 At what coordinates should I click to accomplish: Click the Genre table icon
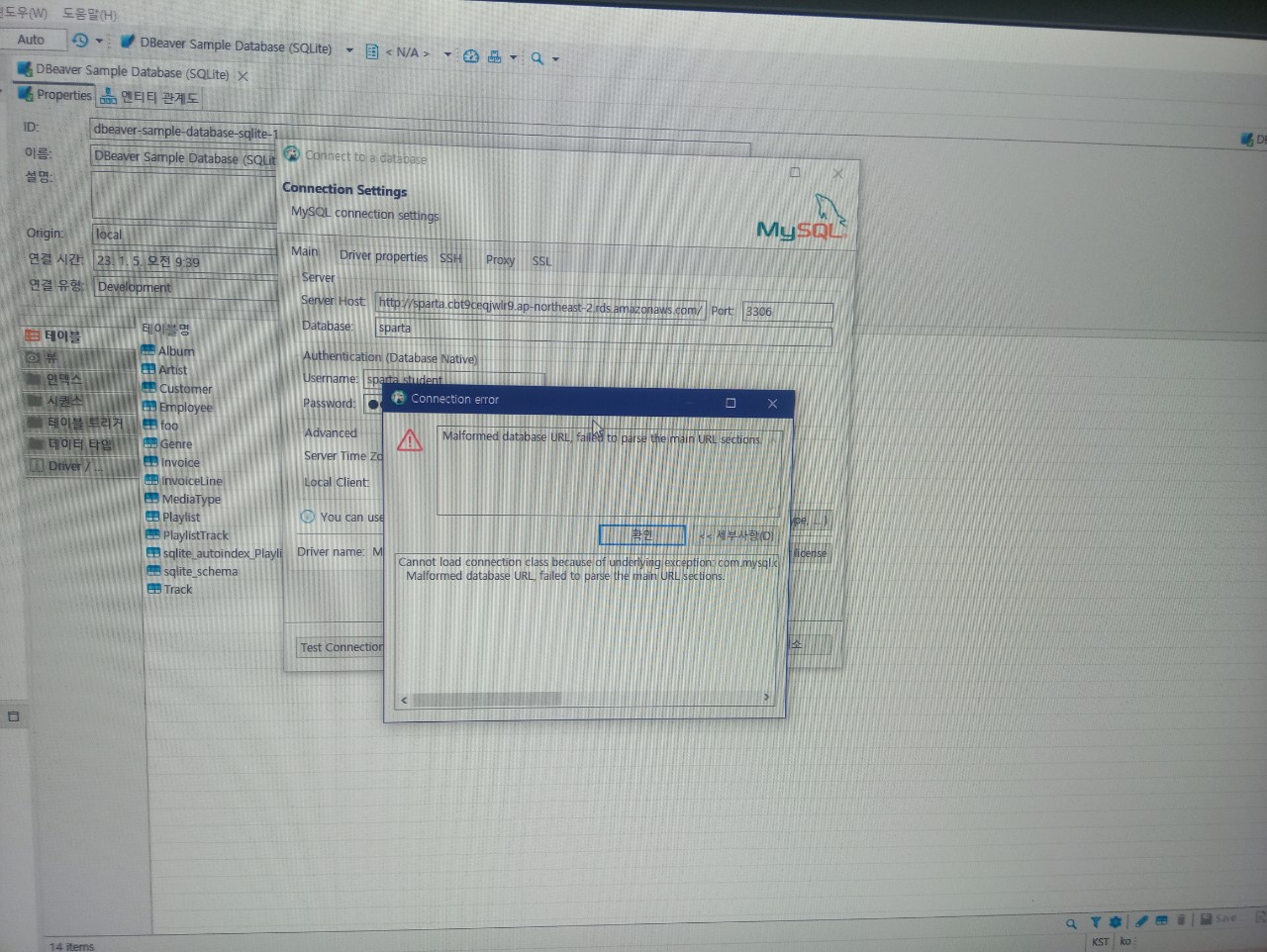(x=150, y=443)
